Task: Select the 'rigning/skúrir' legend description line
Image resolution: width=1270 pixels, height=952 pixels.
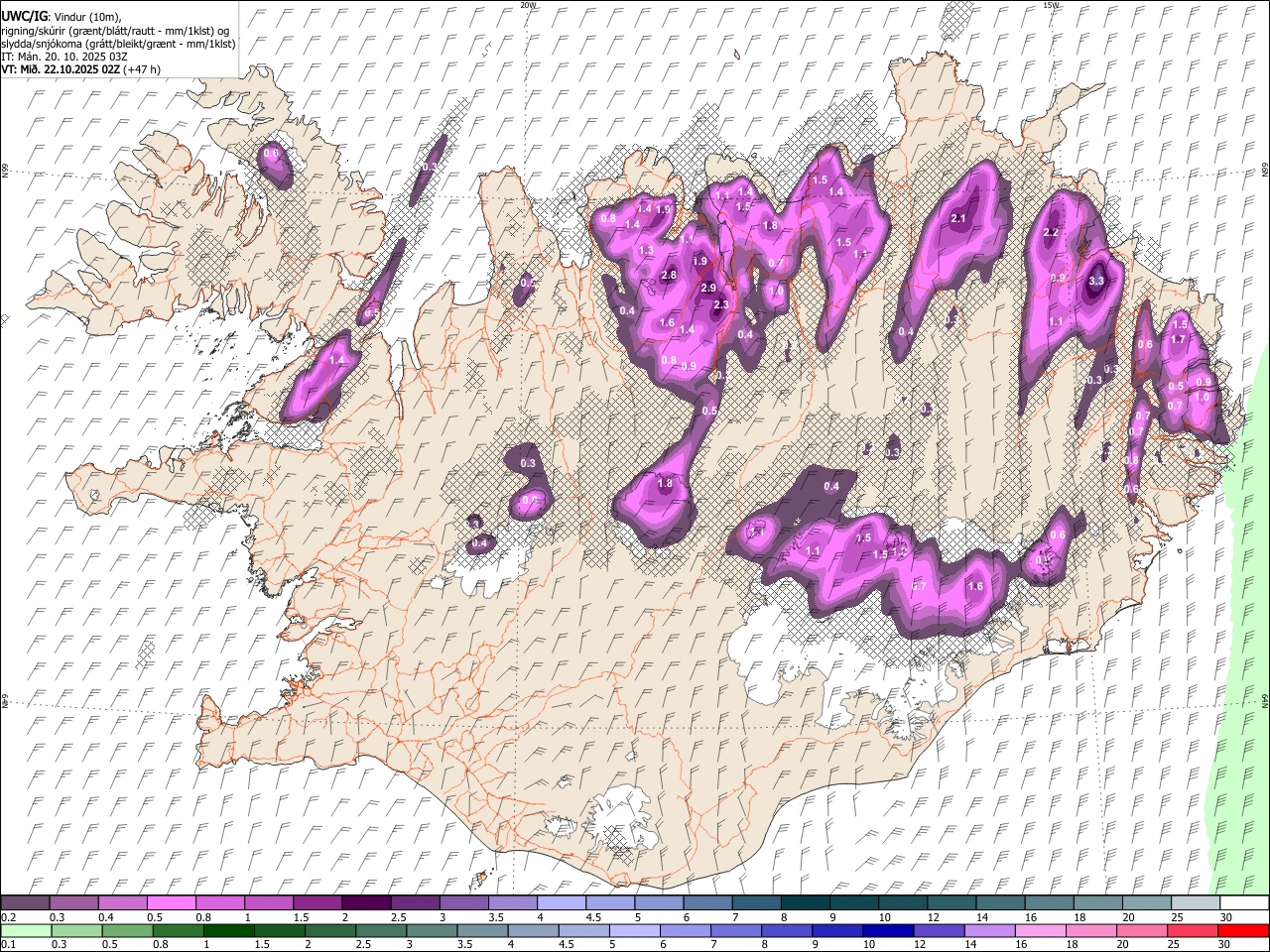Action: click(115, 31)
